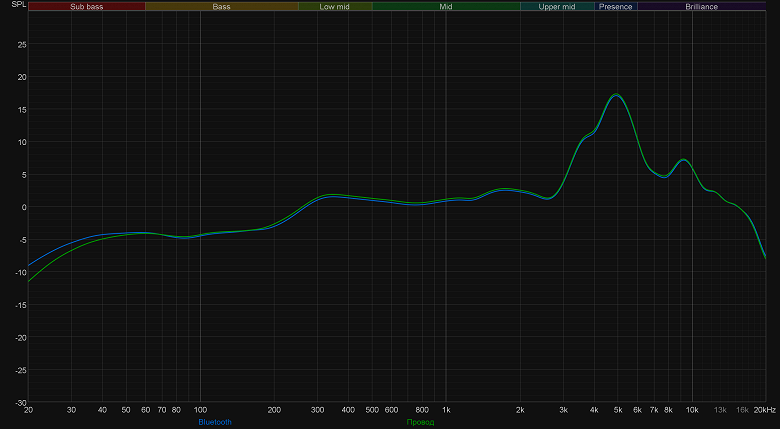Click the Провод legend label
The image size is (780, 429).
click(x=420, y=422)
